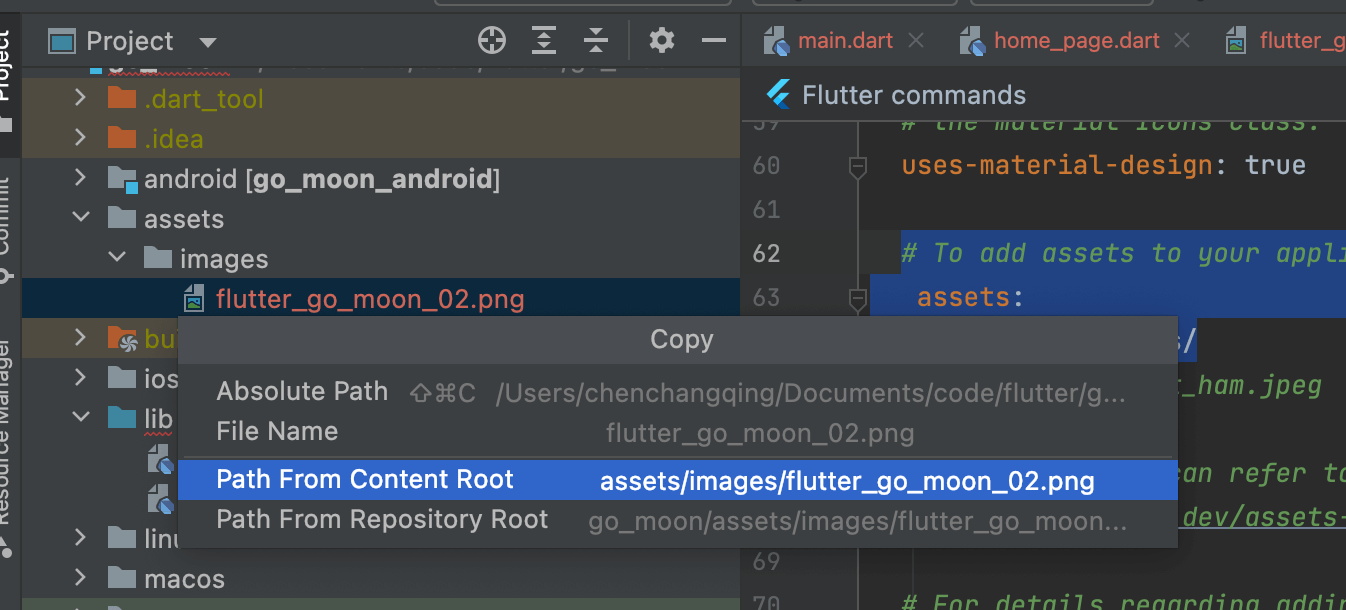Click the Flutter logo in Flutter commands bar
1346x610 pixels.
(x=778, y=95)
